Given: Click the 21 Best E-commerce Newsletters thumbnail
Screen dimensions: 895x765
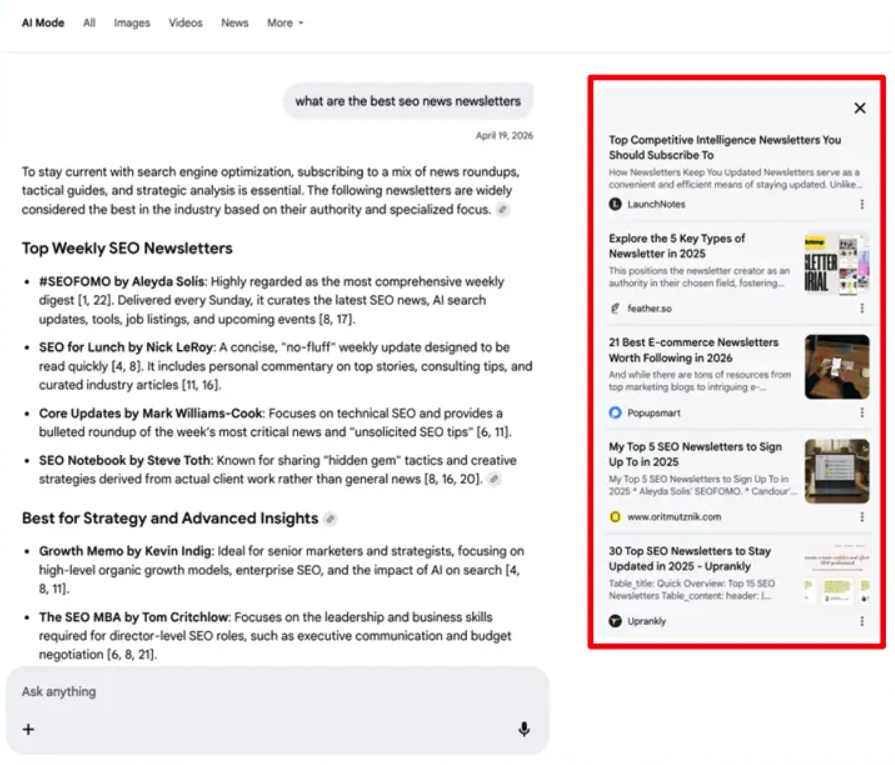Looking at the screenshot, I should [x=837, y=367].
